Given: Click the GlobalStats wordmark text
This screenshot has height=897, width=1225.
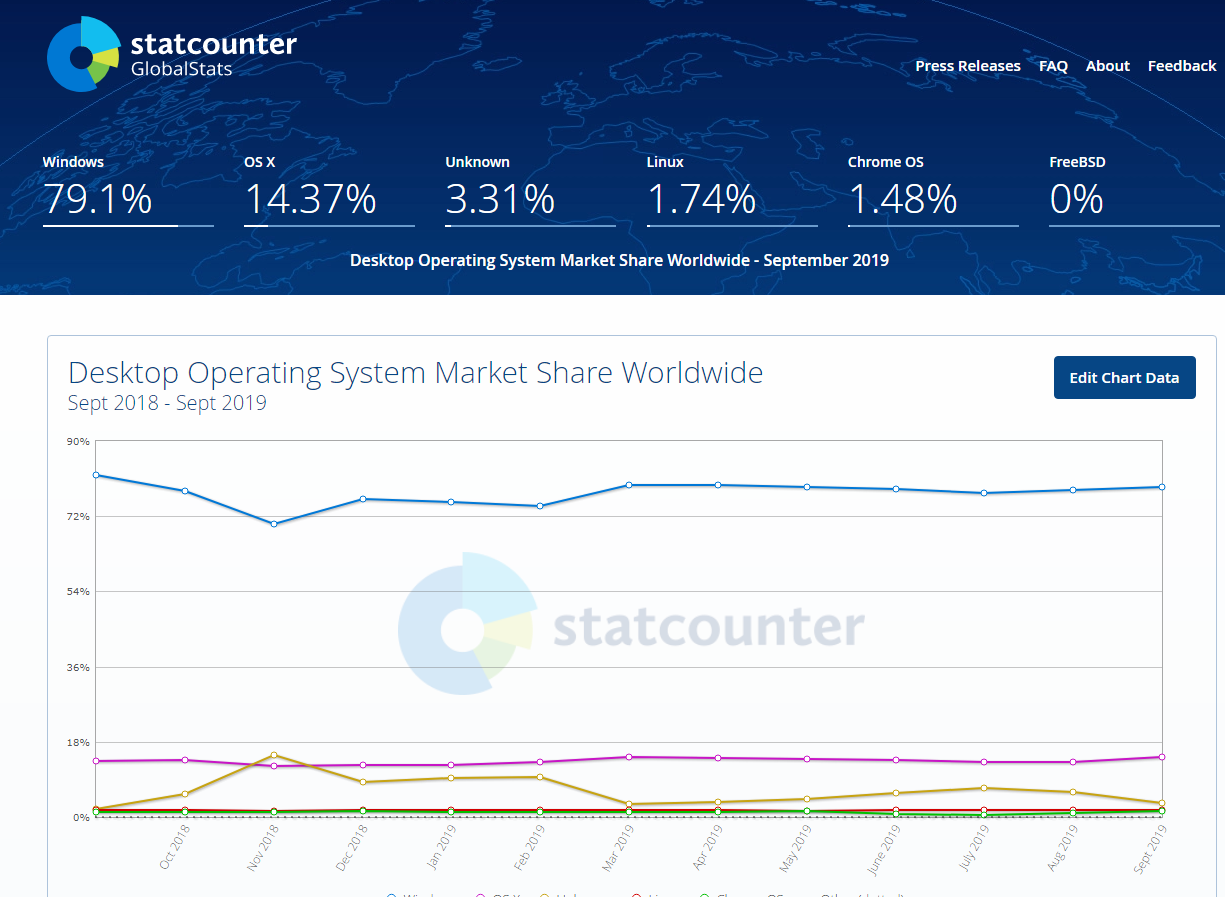Looking at the screenshot, I should [x=181, y=69].
